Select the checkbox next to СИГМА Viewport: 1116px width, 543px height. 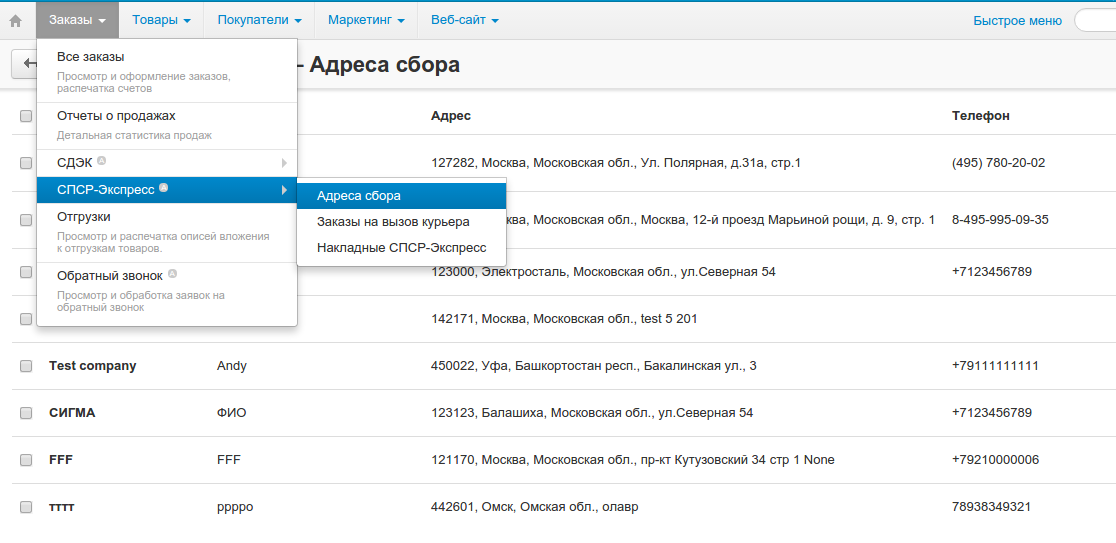pyautogui.click(x=26, y=413)
